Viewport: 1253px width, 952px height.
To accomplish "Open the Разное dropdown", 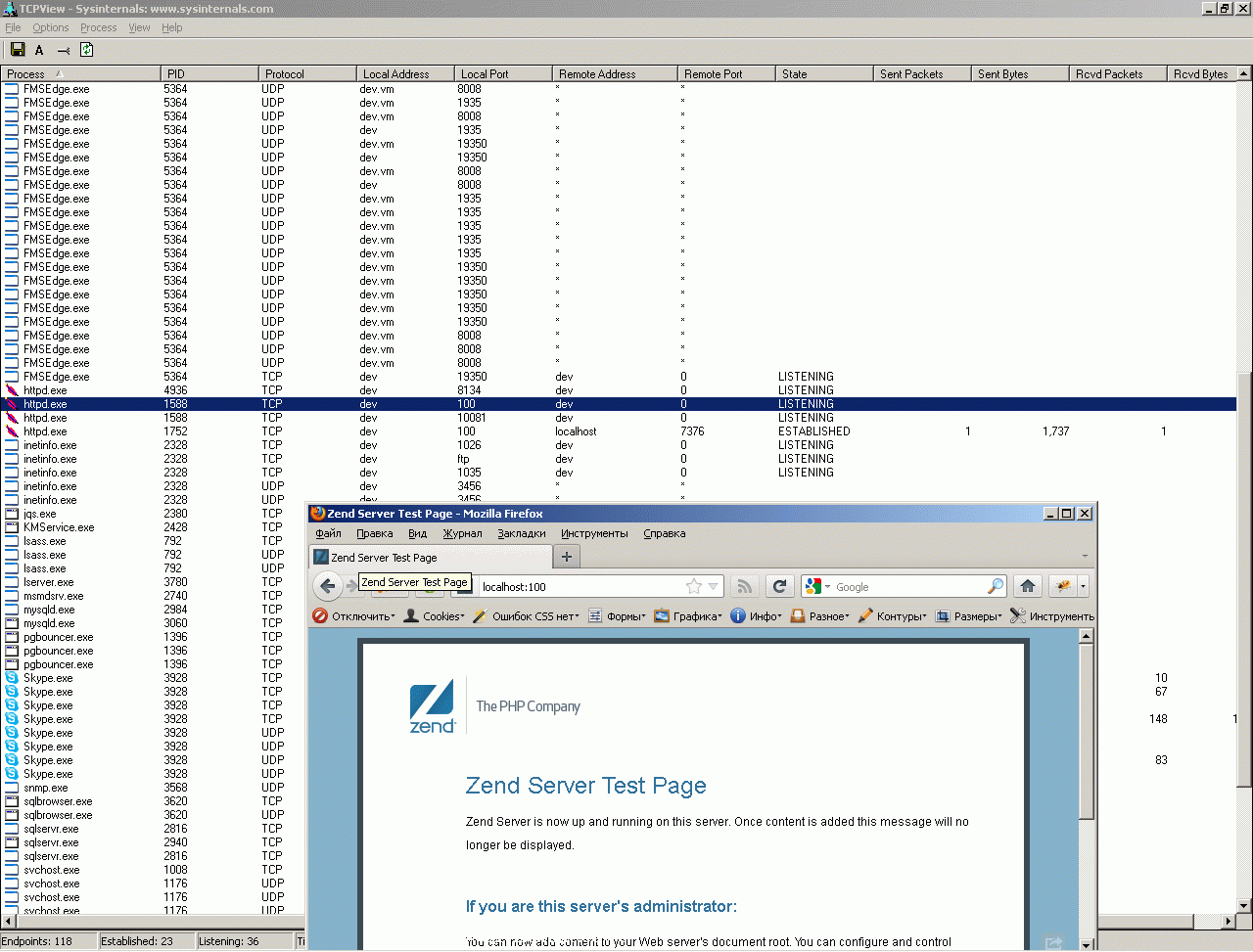I will [820, 616].
